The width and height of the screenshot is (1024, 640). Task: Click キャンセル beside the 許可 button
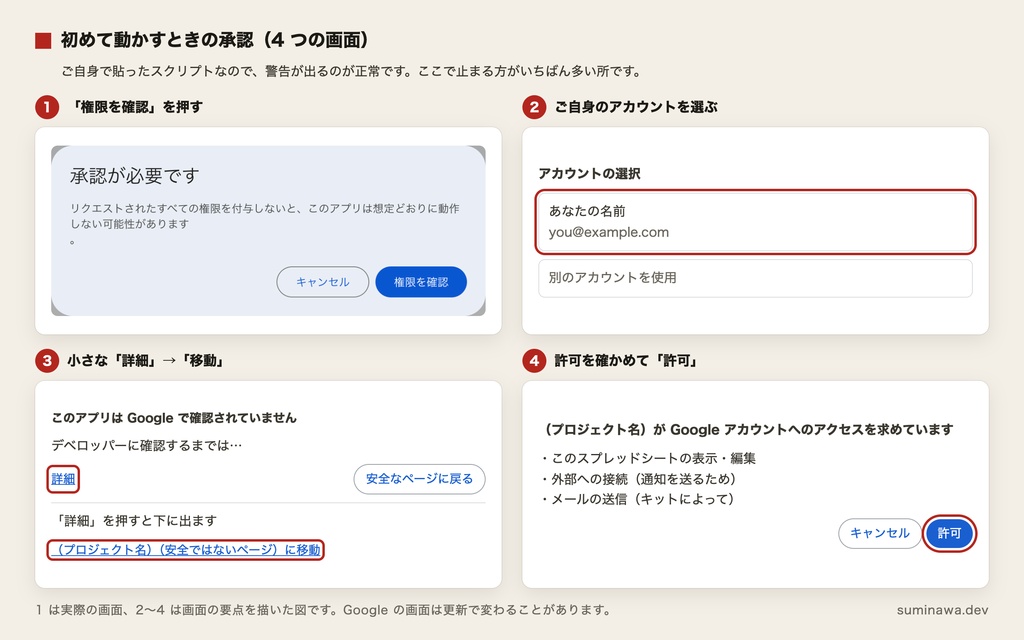click(x=880, y=533)
